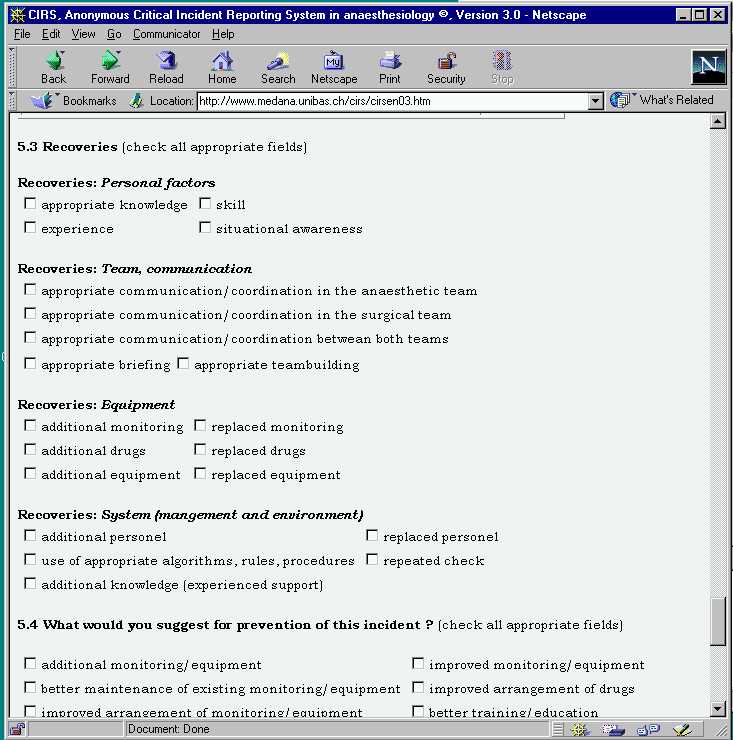Click the status bar security lock icon
The height and width of the screenshot is (740, 733).
pos(17,729)
